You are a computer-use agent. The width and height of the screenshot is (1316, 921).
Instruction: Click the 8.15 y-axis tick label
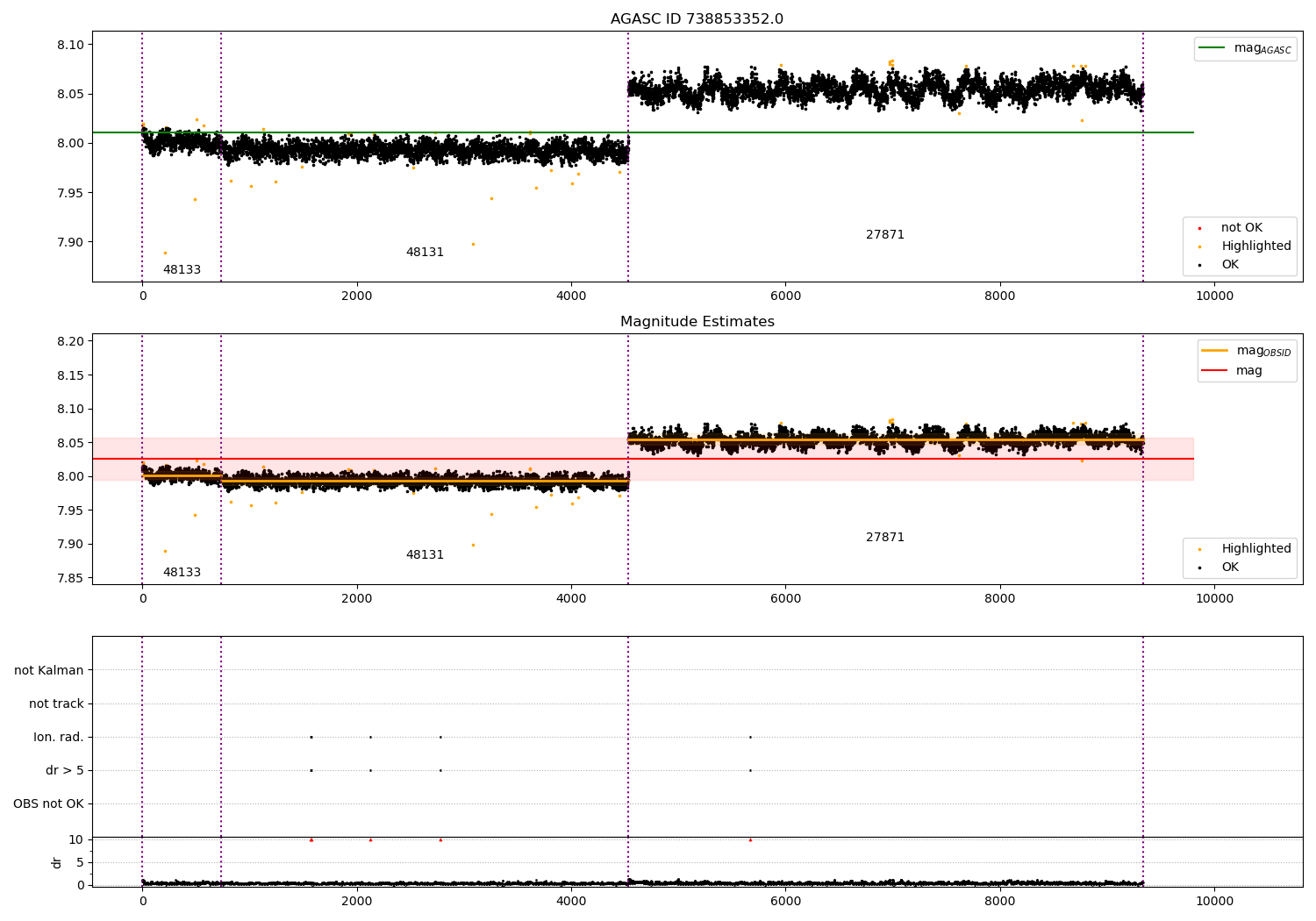69,375
